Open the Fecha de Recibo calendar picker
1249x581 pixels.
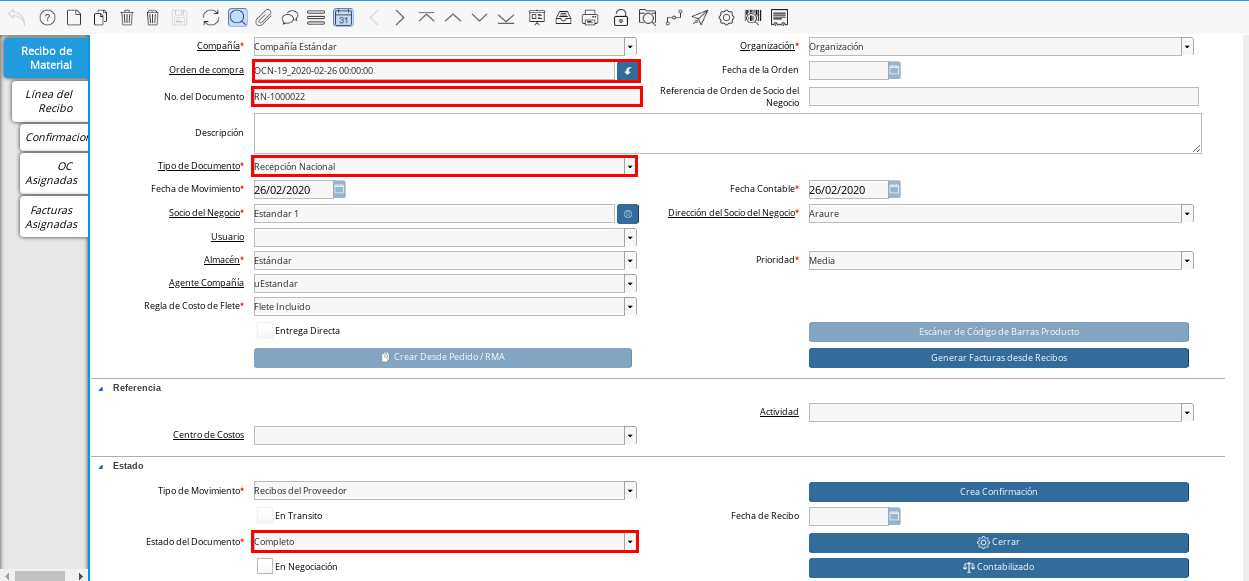coord(894,516)
